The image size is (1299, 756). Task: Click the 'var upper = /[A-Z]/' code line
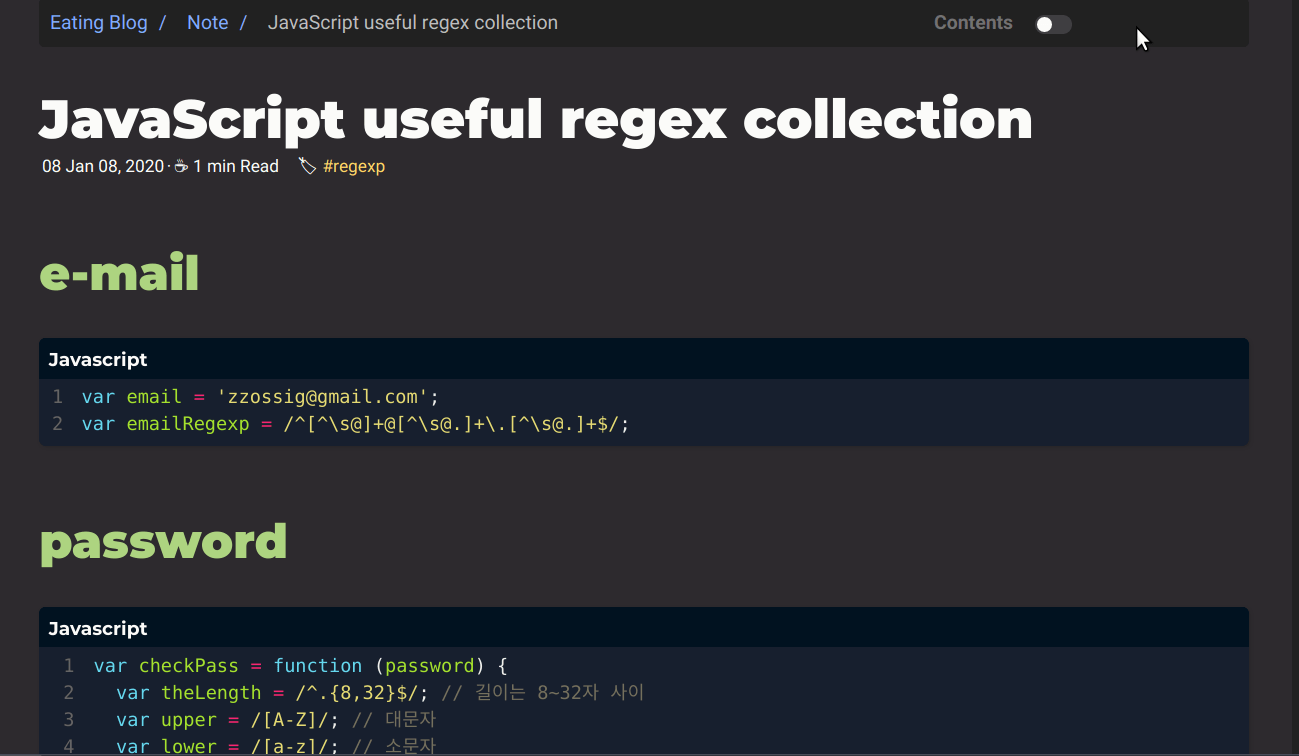click(x=276, y=720)
